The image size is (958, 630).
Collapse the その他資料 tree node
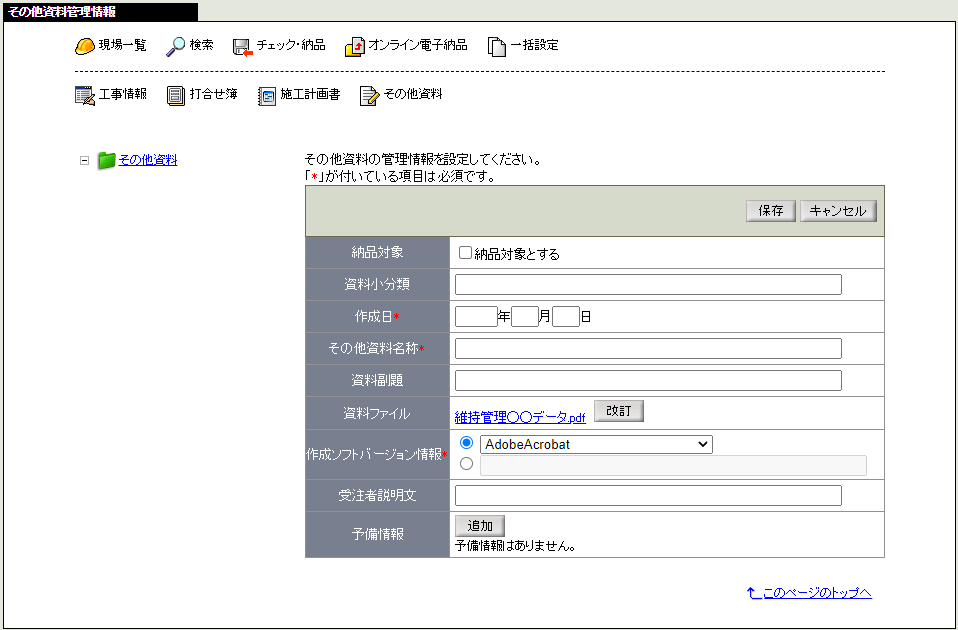[84, 161]
